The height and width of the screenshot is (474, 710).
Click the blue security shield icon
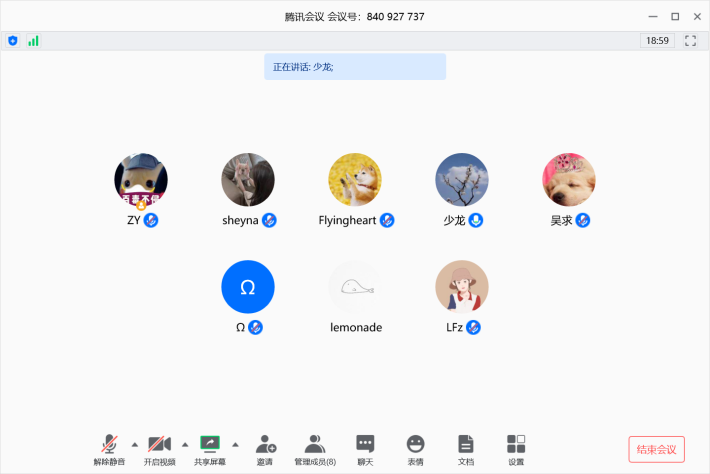point(13,41)
